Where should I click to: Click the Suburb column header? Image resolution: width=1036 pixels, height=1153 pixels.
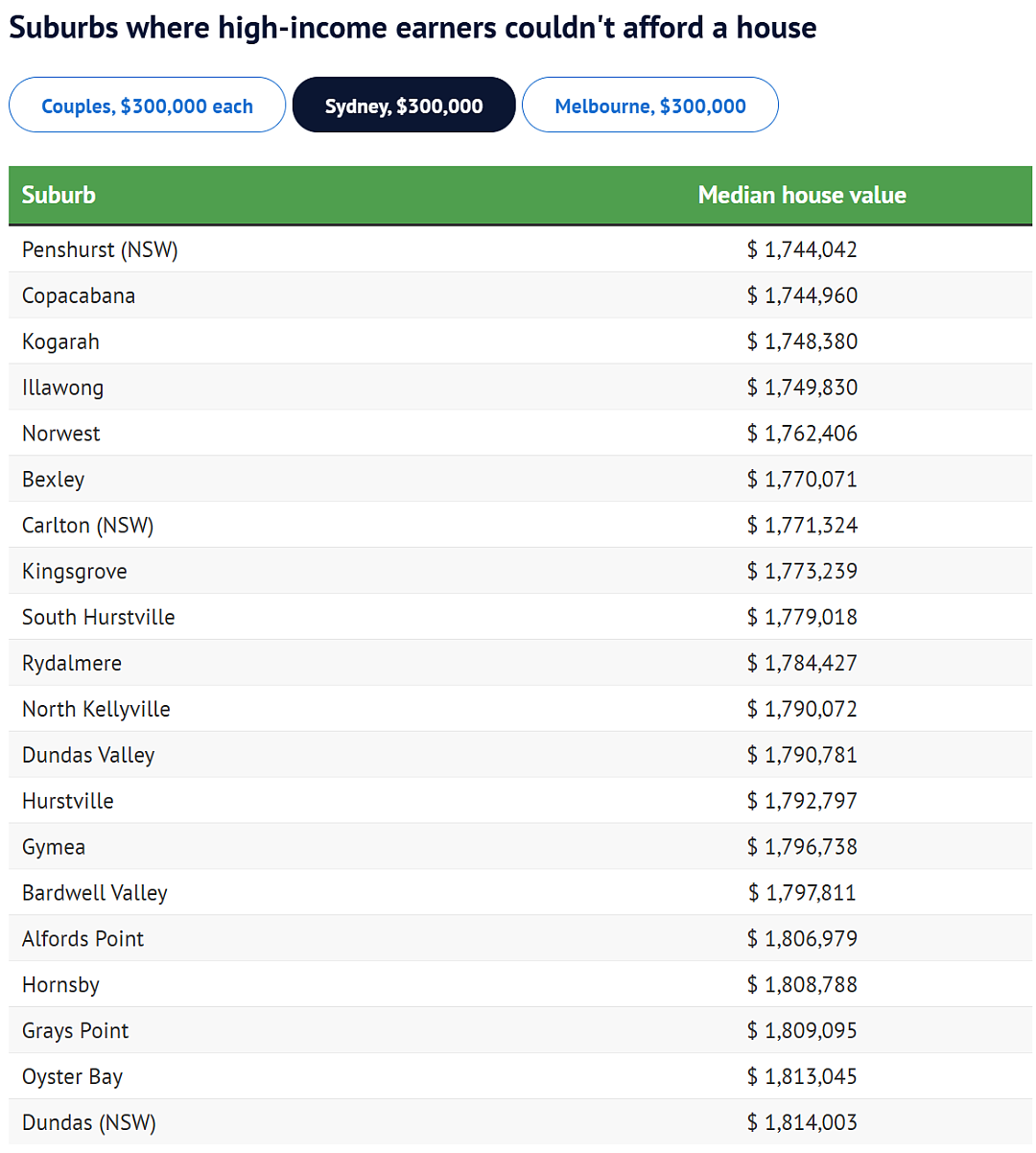click(59, 195)
